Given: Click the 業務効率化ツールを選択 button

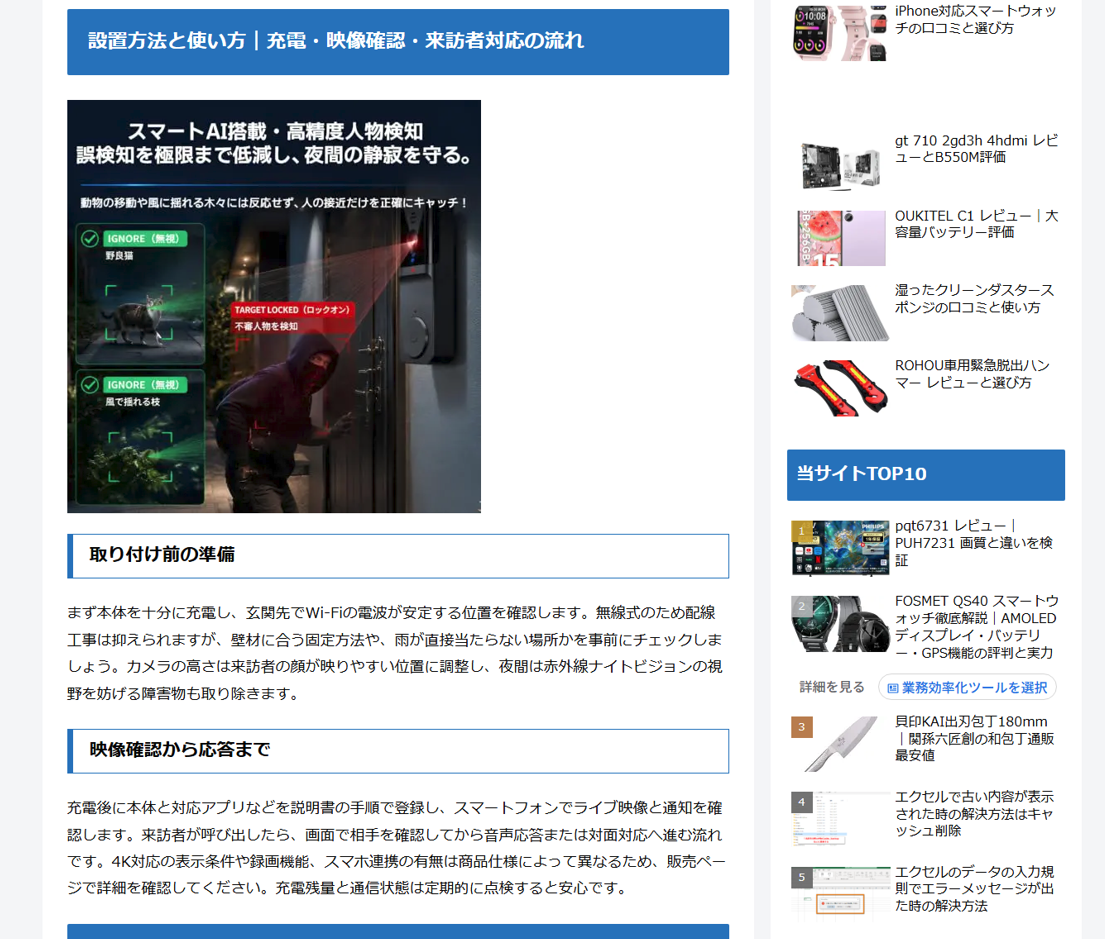Looking at the screenshot, I should point(967,687).
